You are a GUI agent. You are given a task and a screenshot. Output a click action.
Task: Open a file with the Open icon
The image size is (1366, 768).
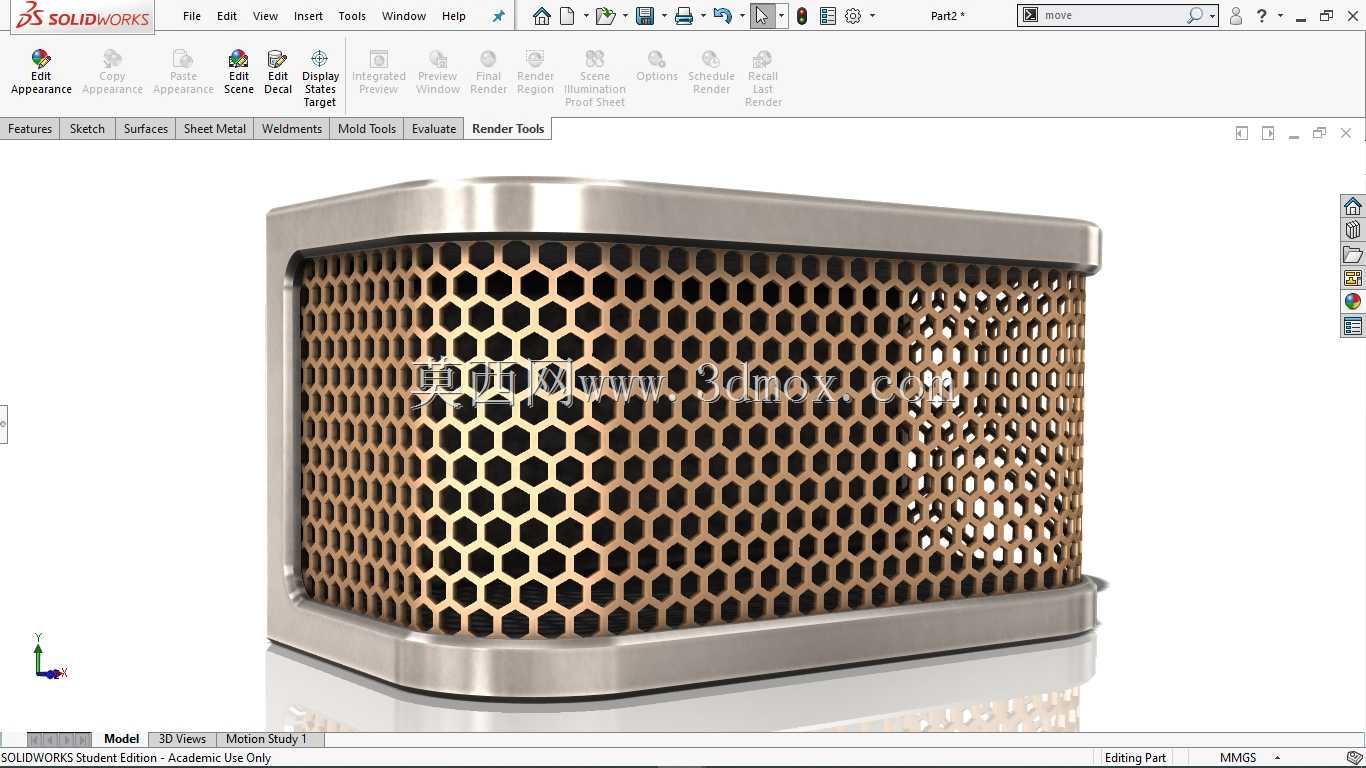[x=604, y=16]
